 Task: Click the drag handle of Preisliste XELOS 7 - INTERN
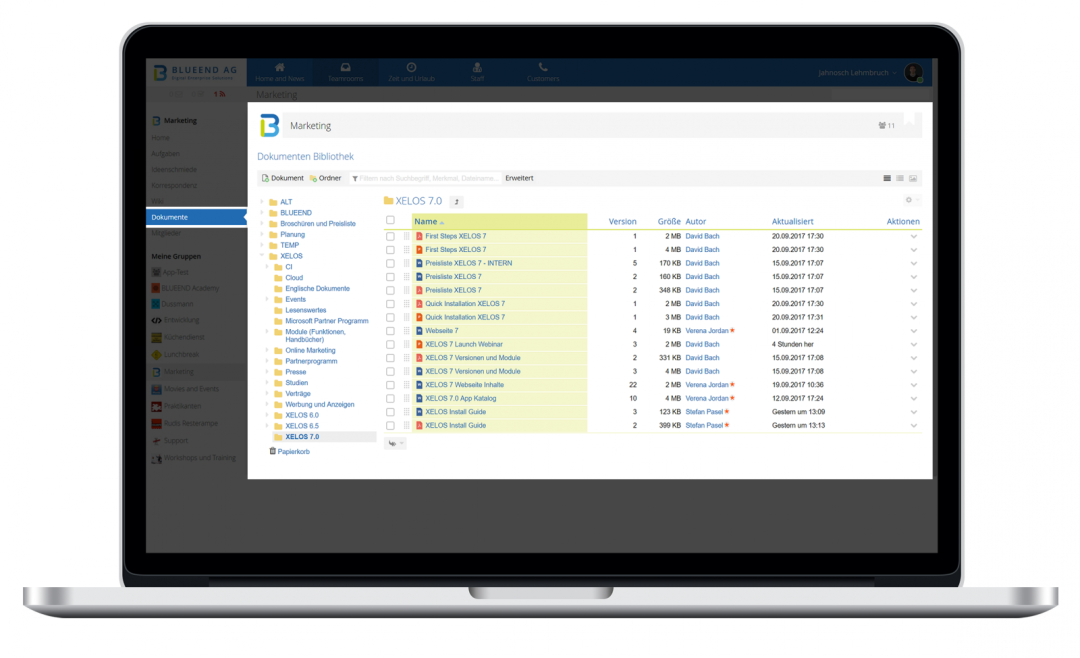[x=406, y=263]
